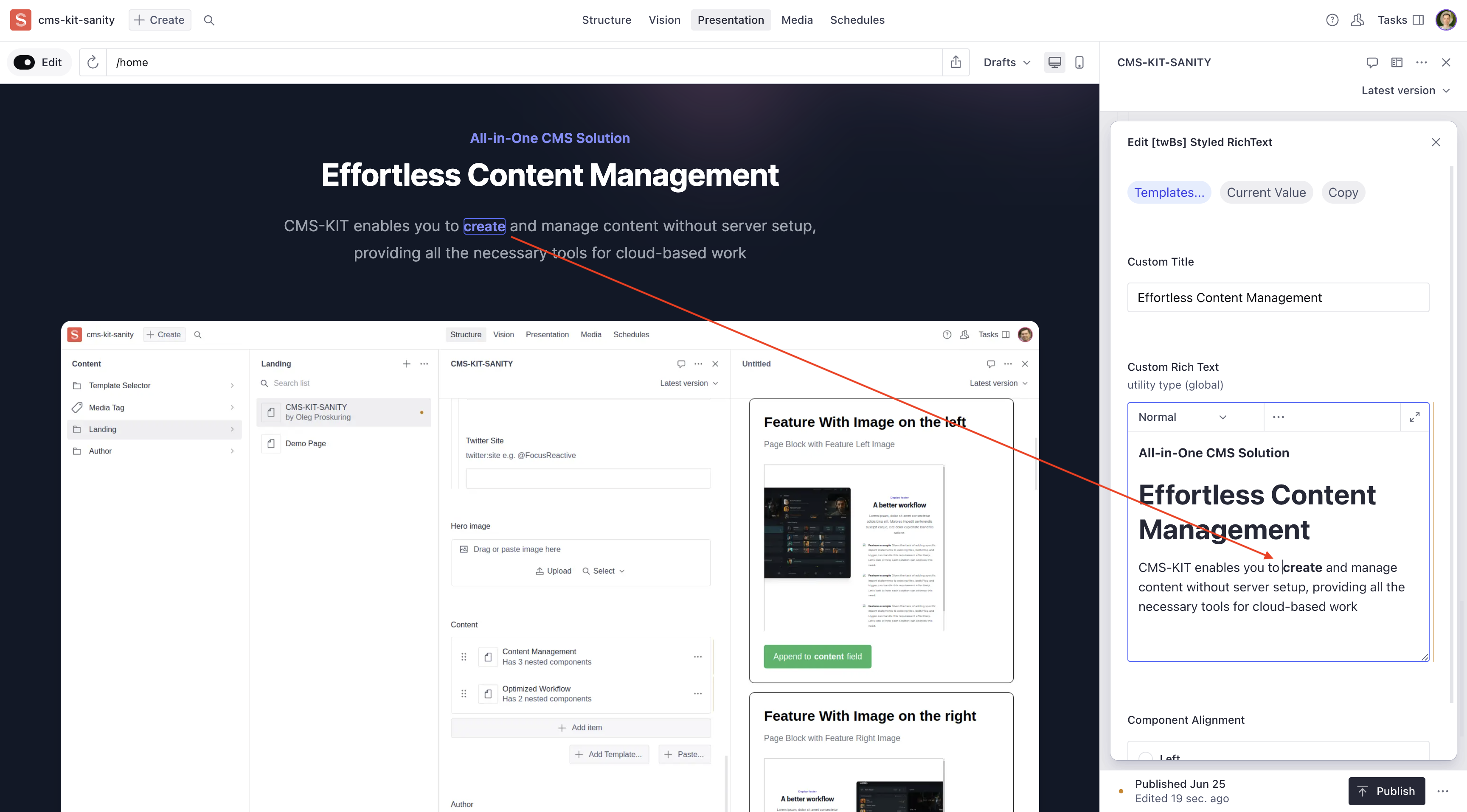Open comments icon in CMS-KIT-SANITY pane

click(1372, 62)
